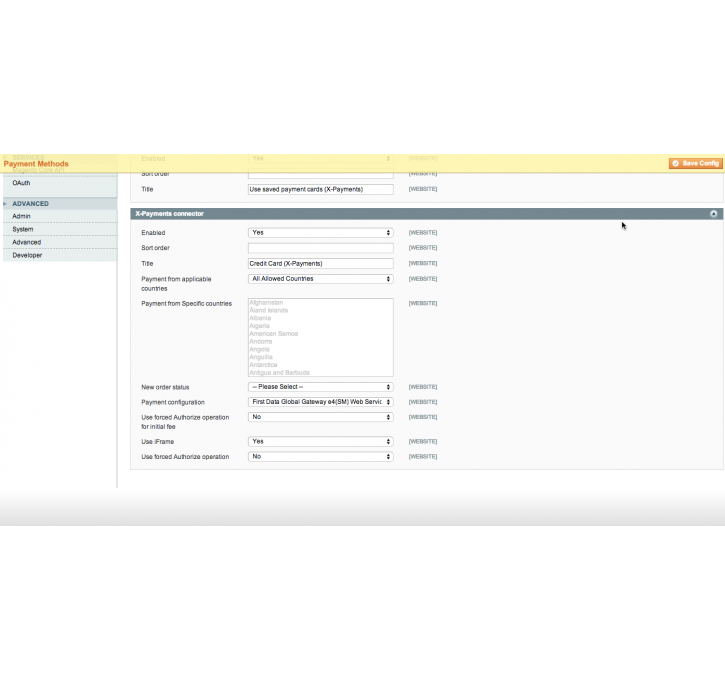Select Antarctica in the countries list
725x680 pixels.
pos(264,365)
